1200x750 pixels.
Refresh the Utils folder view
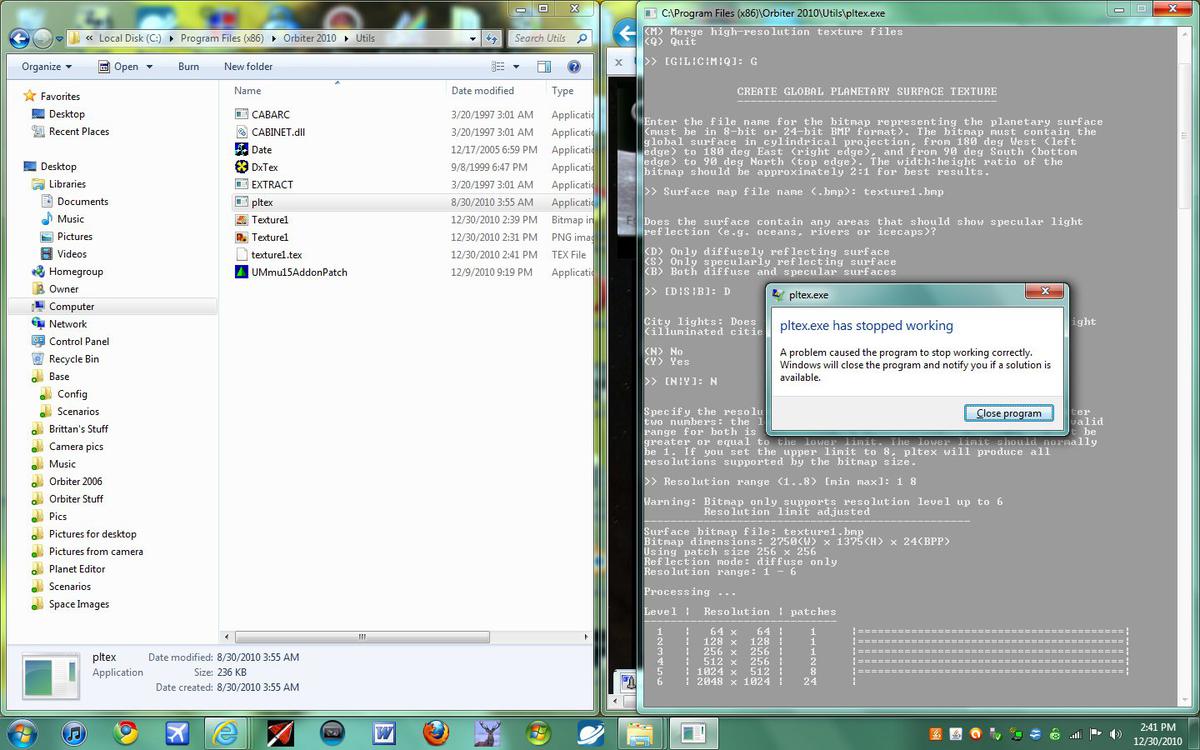(491, 38)
